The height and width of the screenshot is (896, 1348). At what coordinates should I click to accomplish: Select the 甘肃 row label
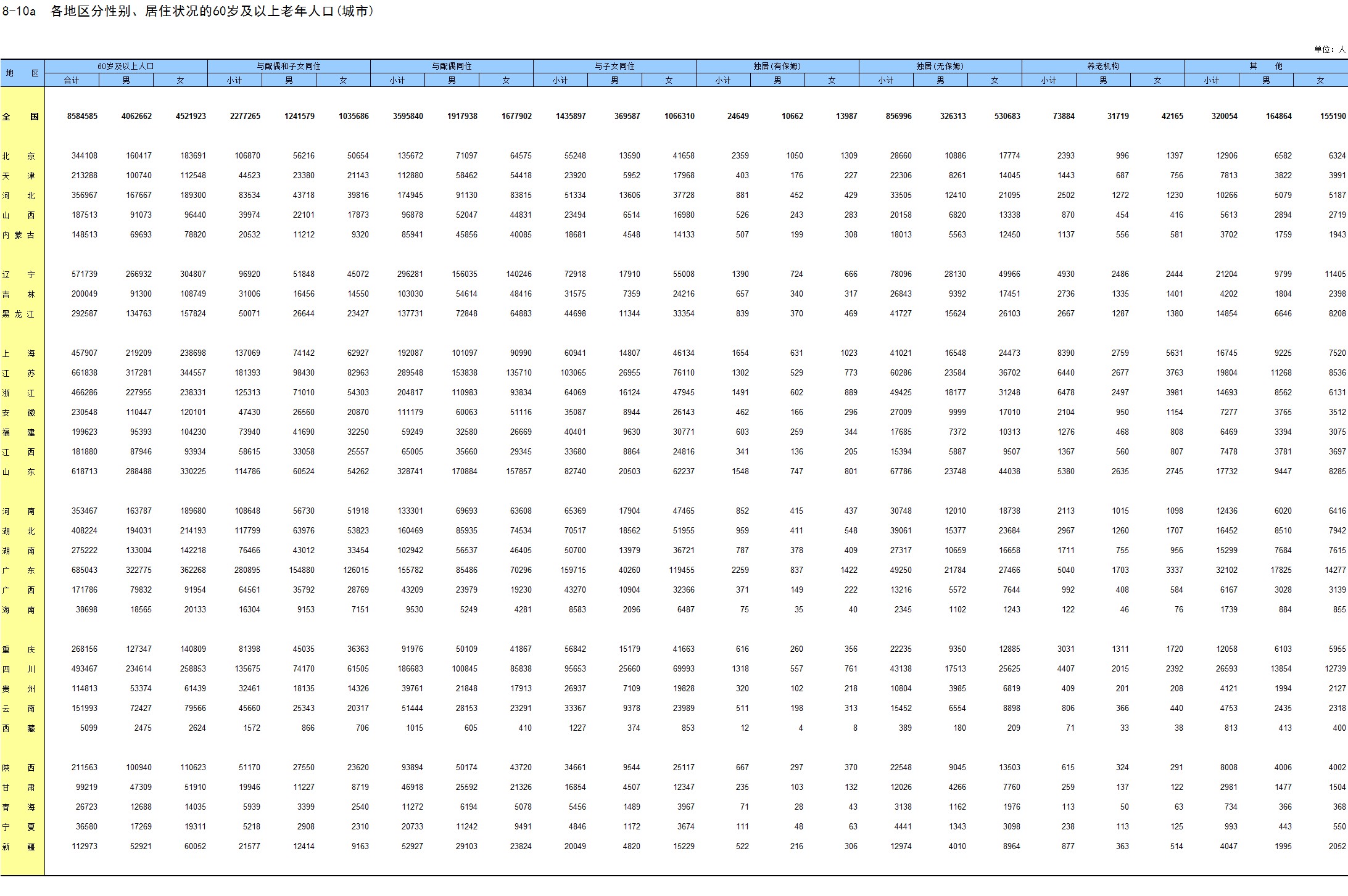tap(19, 787)
